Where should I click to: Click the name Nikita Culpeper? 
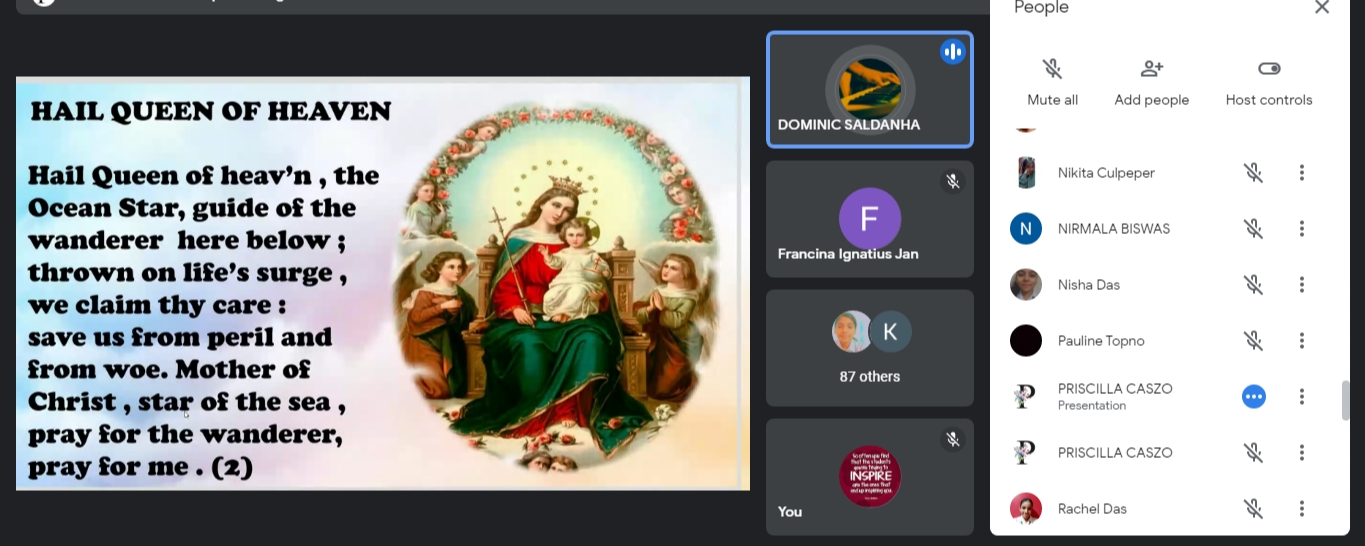click(1106, 173)
